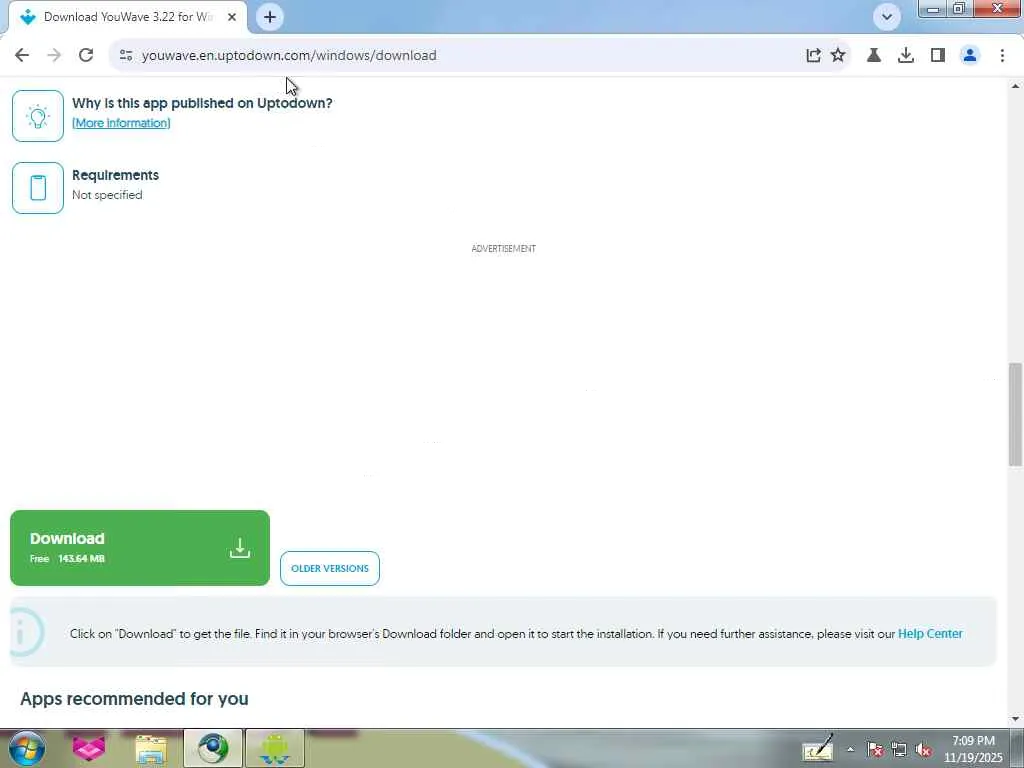
Task: Open OLDER VERSIONS list
Action: coord(330,568)
